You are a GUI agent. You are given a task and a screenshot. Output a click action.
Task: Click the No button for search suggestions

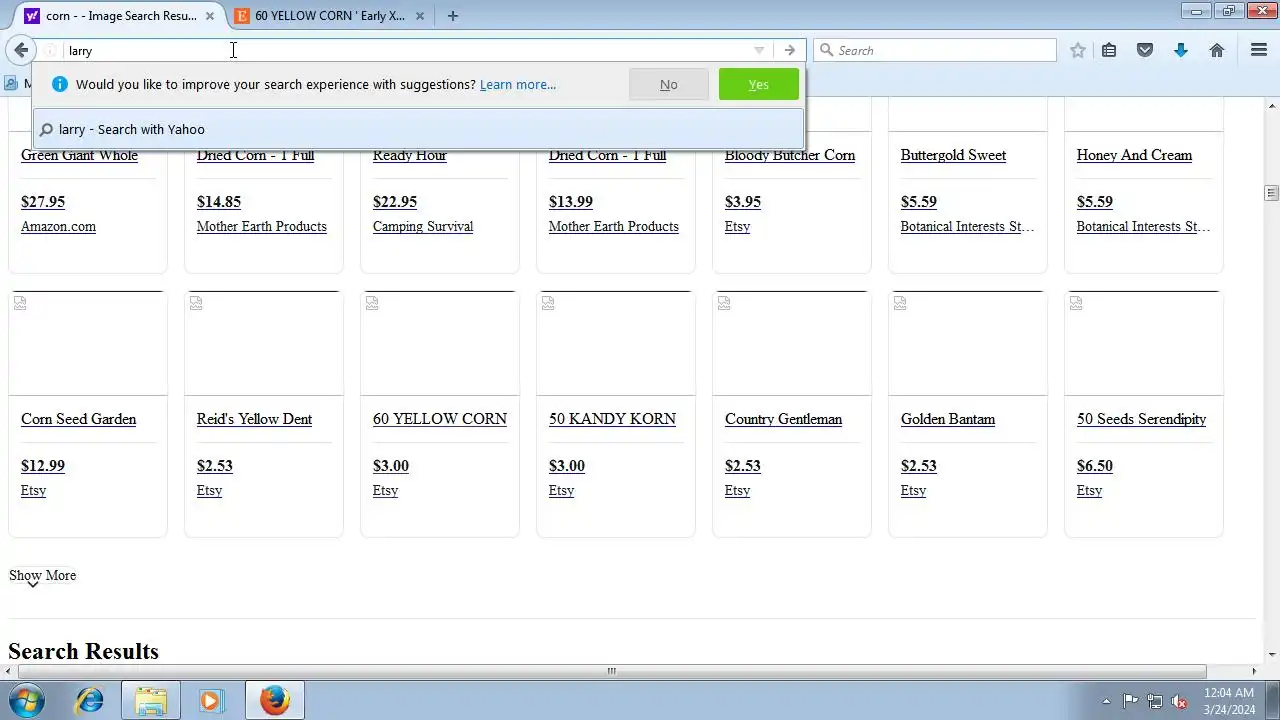tap(669, 85)
